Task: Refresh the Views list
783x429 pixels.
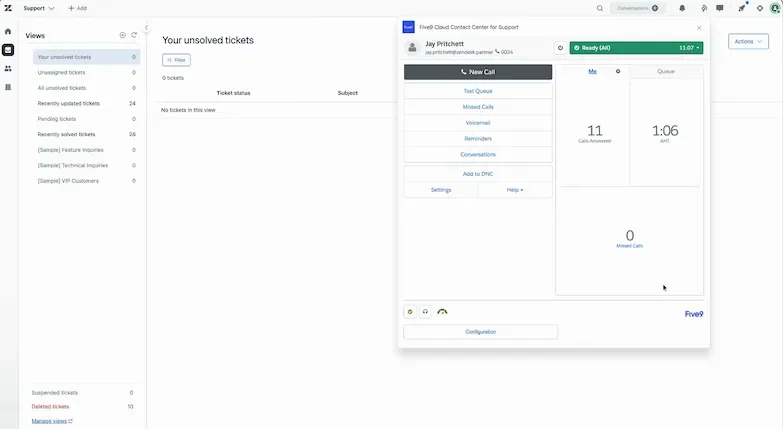Action: [x=134, y=35]
